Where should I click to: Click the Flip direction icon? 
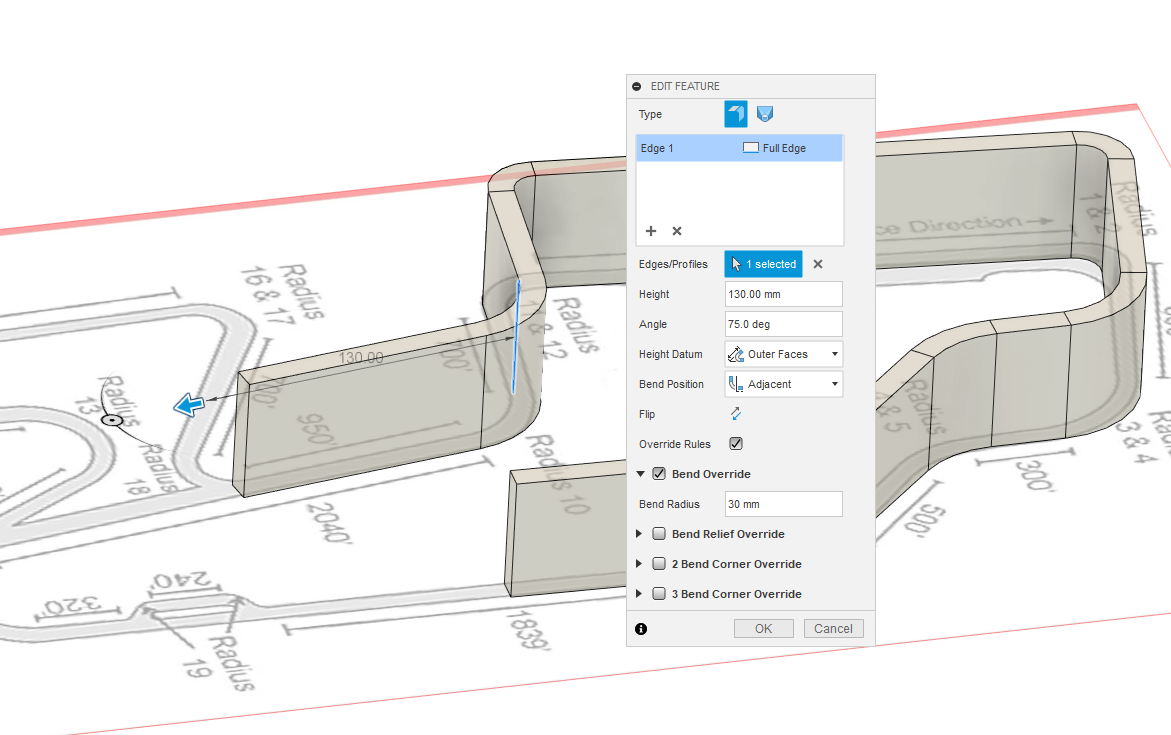(736, 413)
